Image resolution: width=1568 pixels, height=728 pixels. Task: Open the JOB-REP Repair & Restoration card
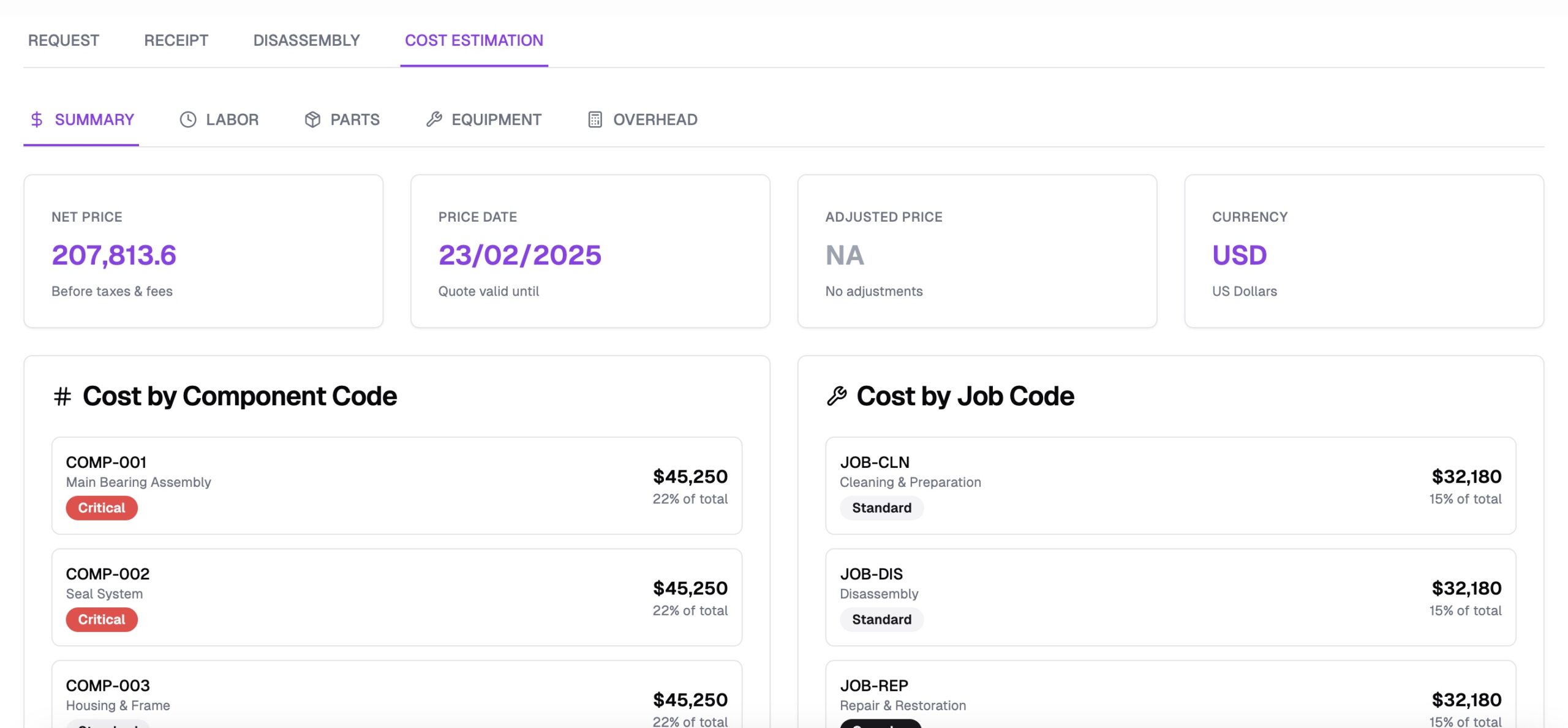(1170, 694)
